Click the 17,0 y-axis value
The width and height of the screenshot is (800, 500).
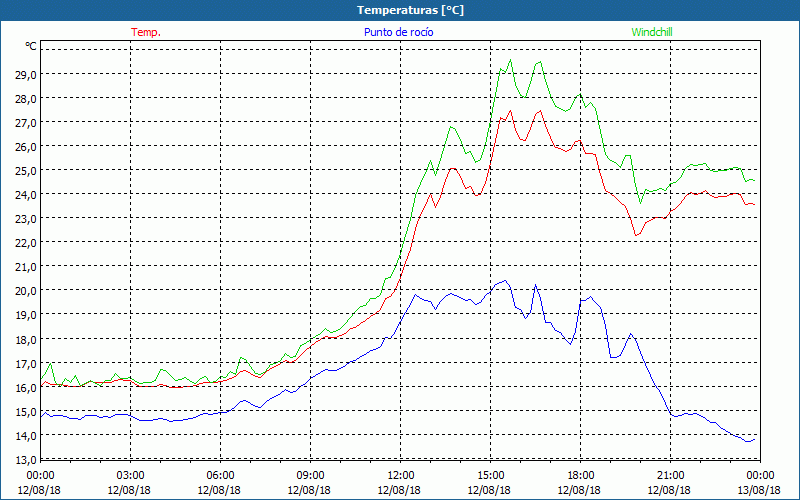point(26,363)
